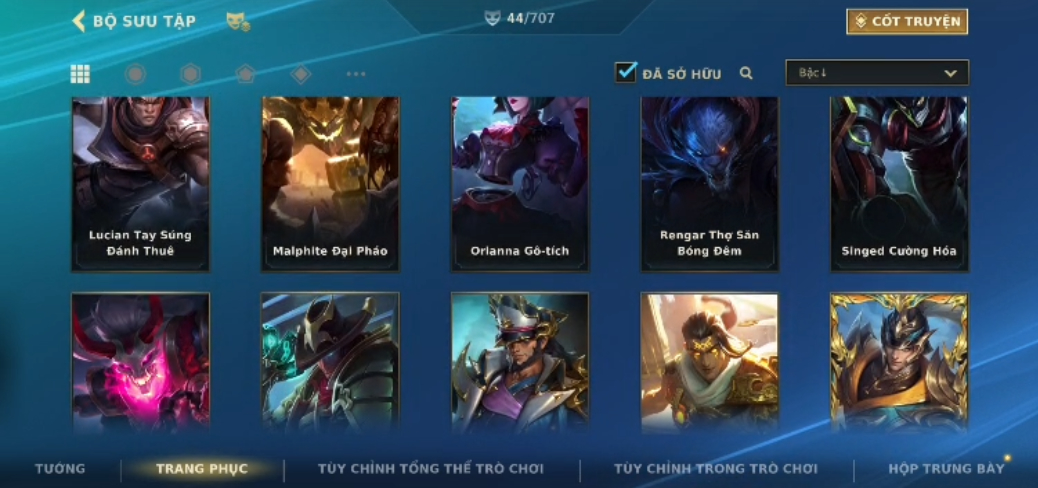Expand the sort dropdown chevron arrow
1038x488 pixels.
[x=951, y=73]
